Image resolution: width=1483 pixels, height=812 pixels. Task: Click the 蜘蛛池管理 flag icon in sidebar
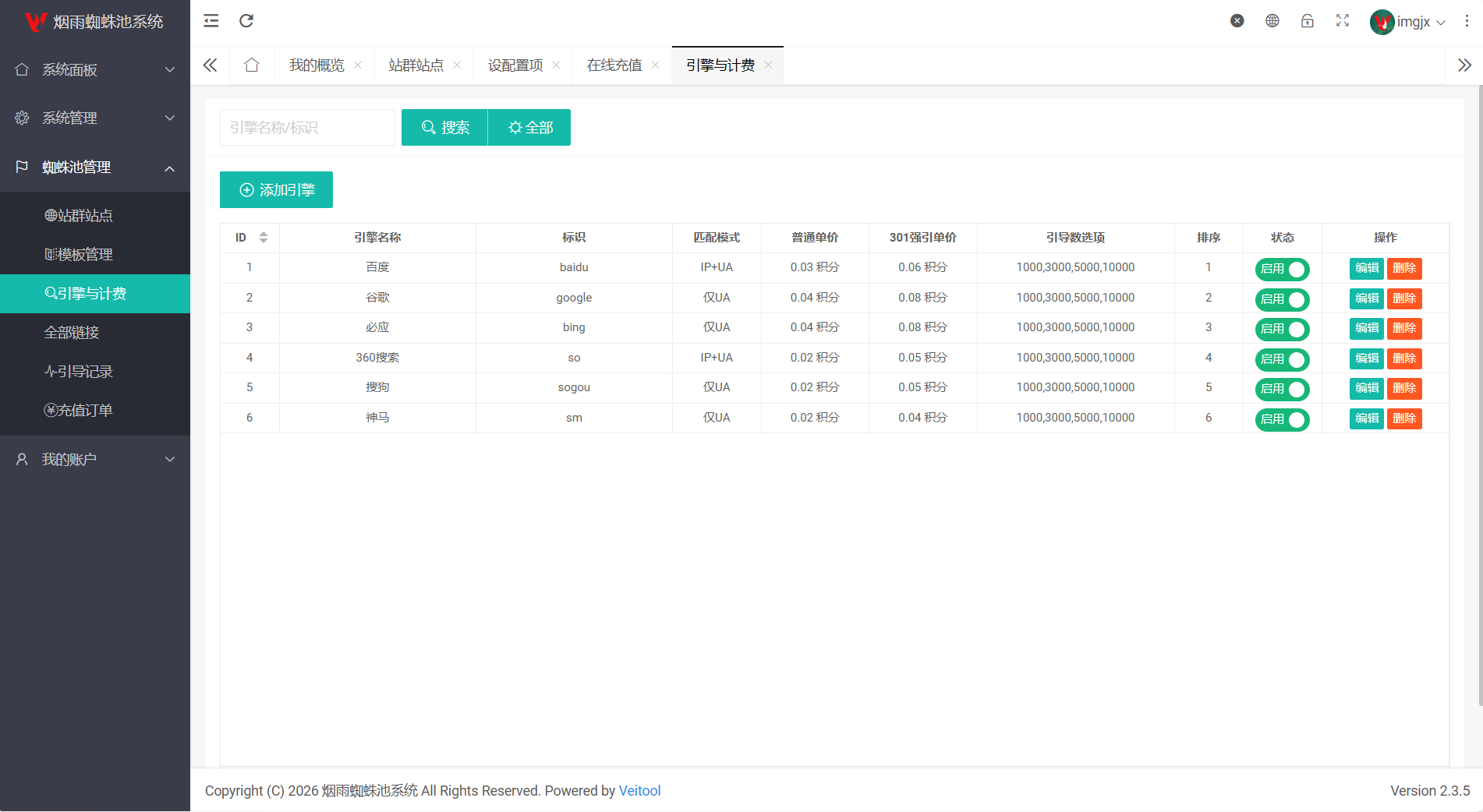coord(22,167)
